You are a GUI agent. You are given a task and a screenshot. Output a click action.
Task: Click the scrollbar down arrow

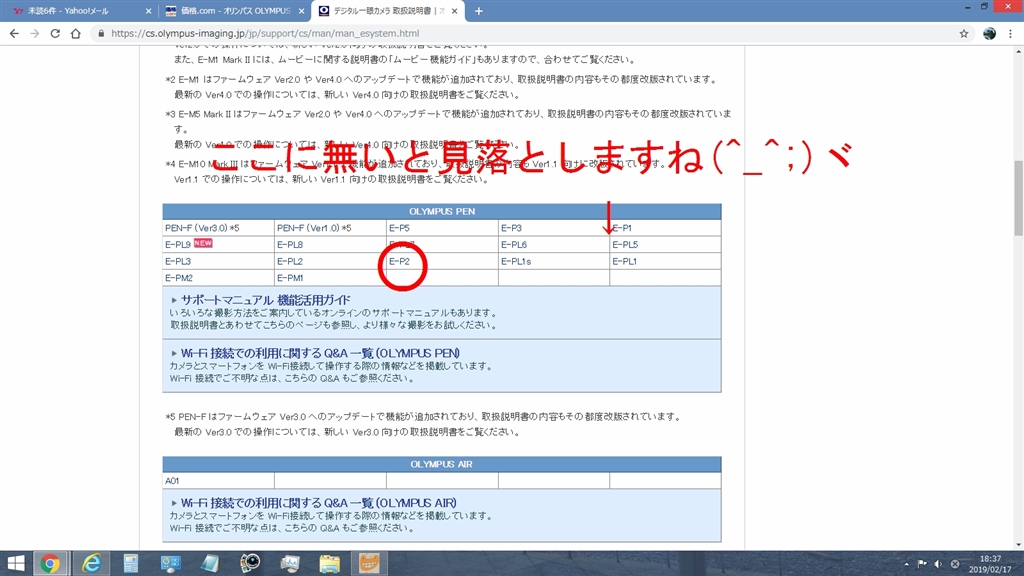(x=1018, y=545)
